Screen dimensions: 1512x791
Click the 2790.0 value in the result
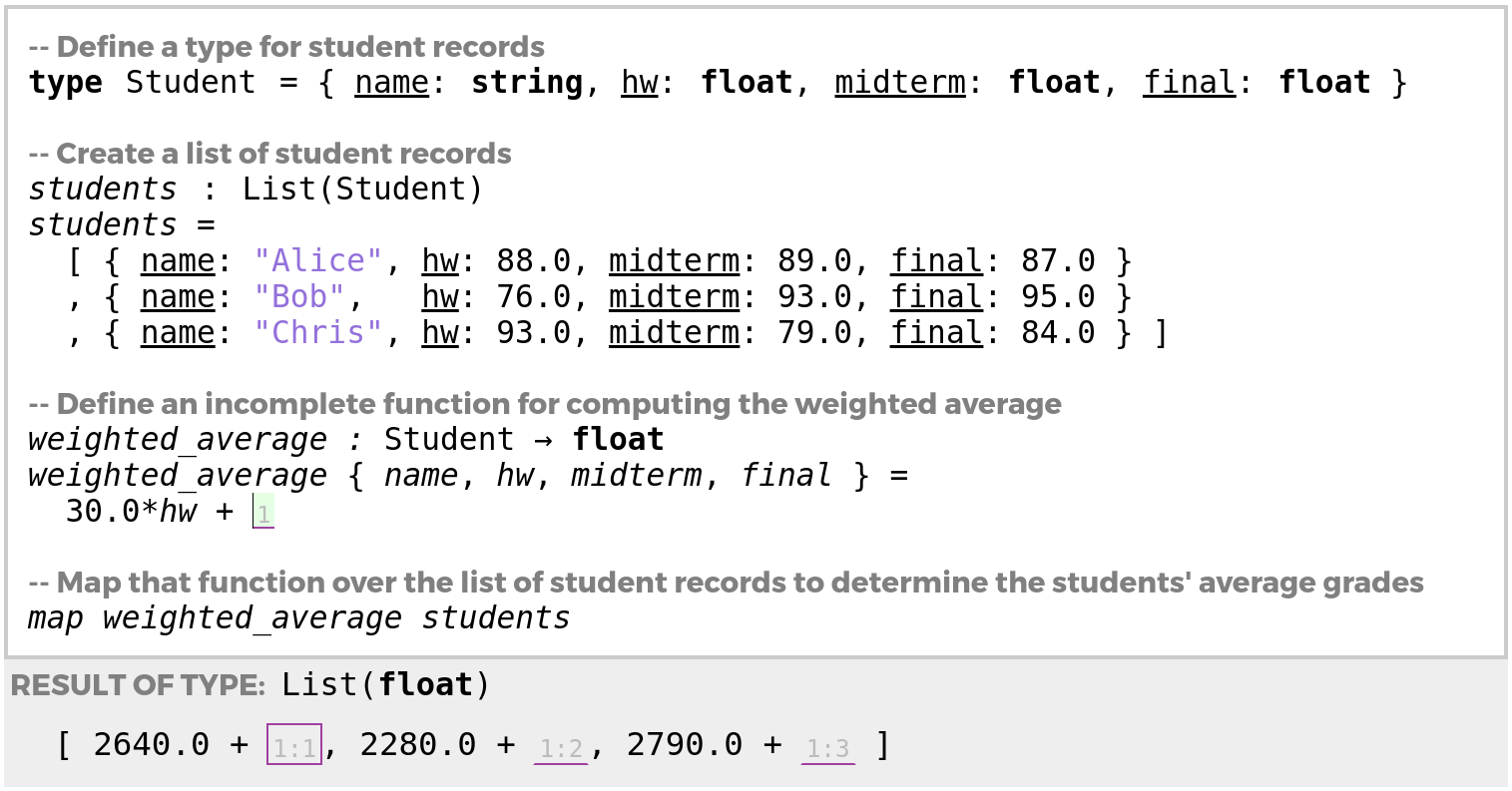click(x=684, y=745)
